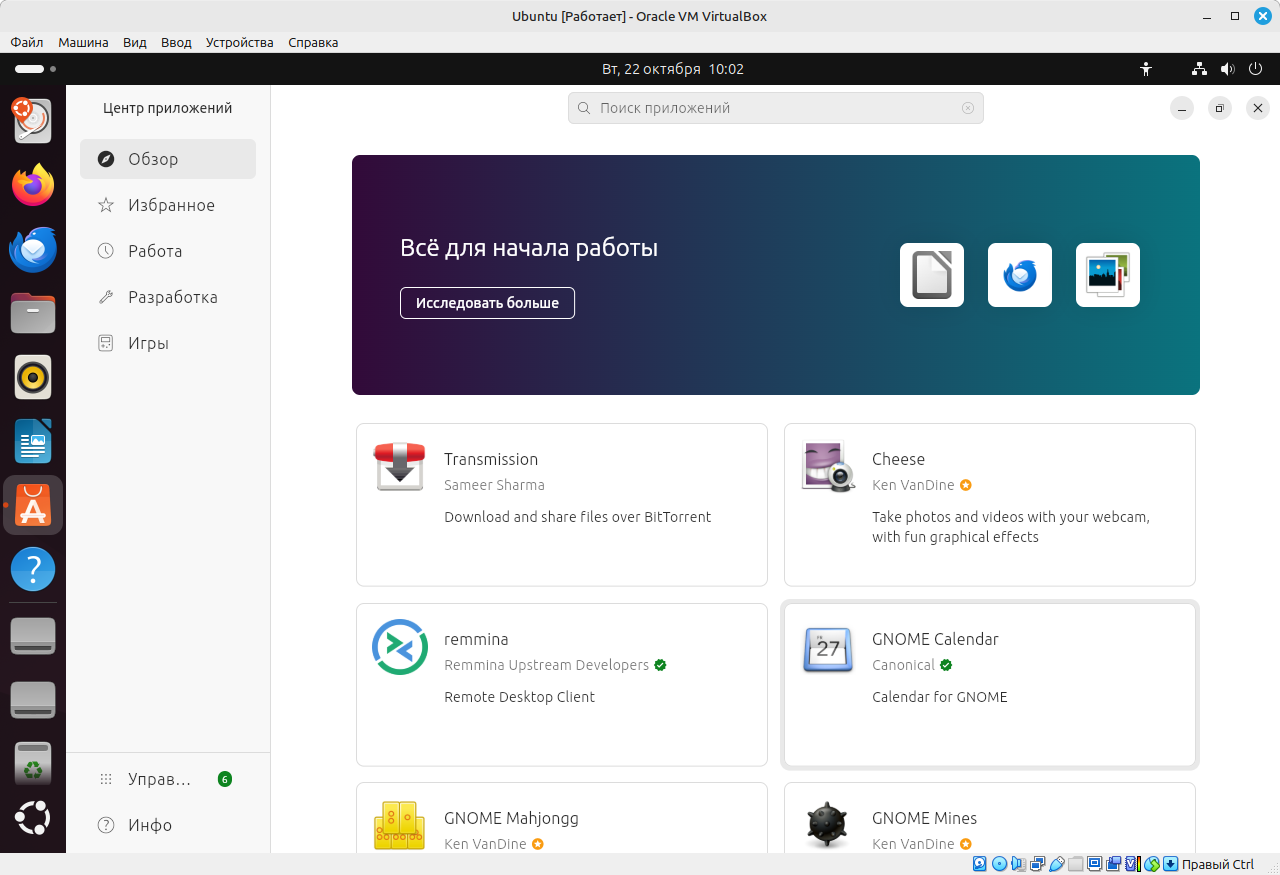1280x875 pixels.
Task: Open image viewer icon in the banner
Action: point(1108,275)
